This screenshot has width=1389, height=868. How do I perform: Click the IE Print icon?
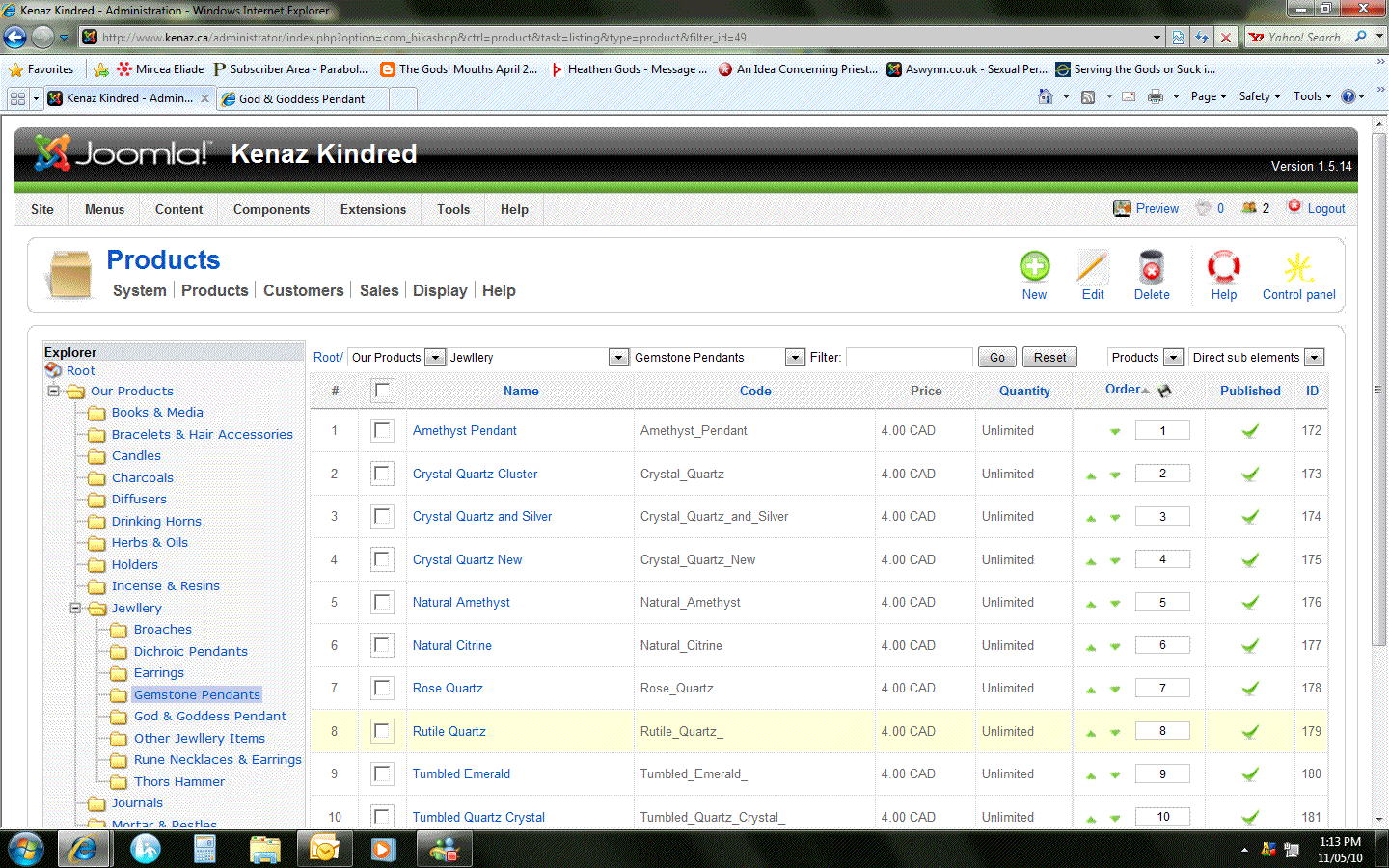[1155, 96]
